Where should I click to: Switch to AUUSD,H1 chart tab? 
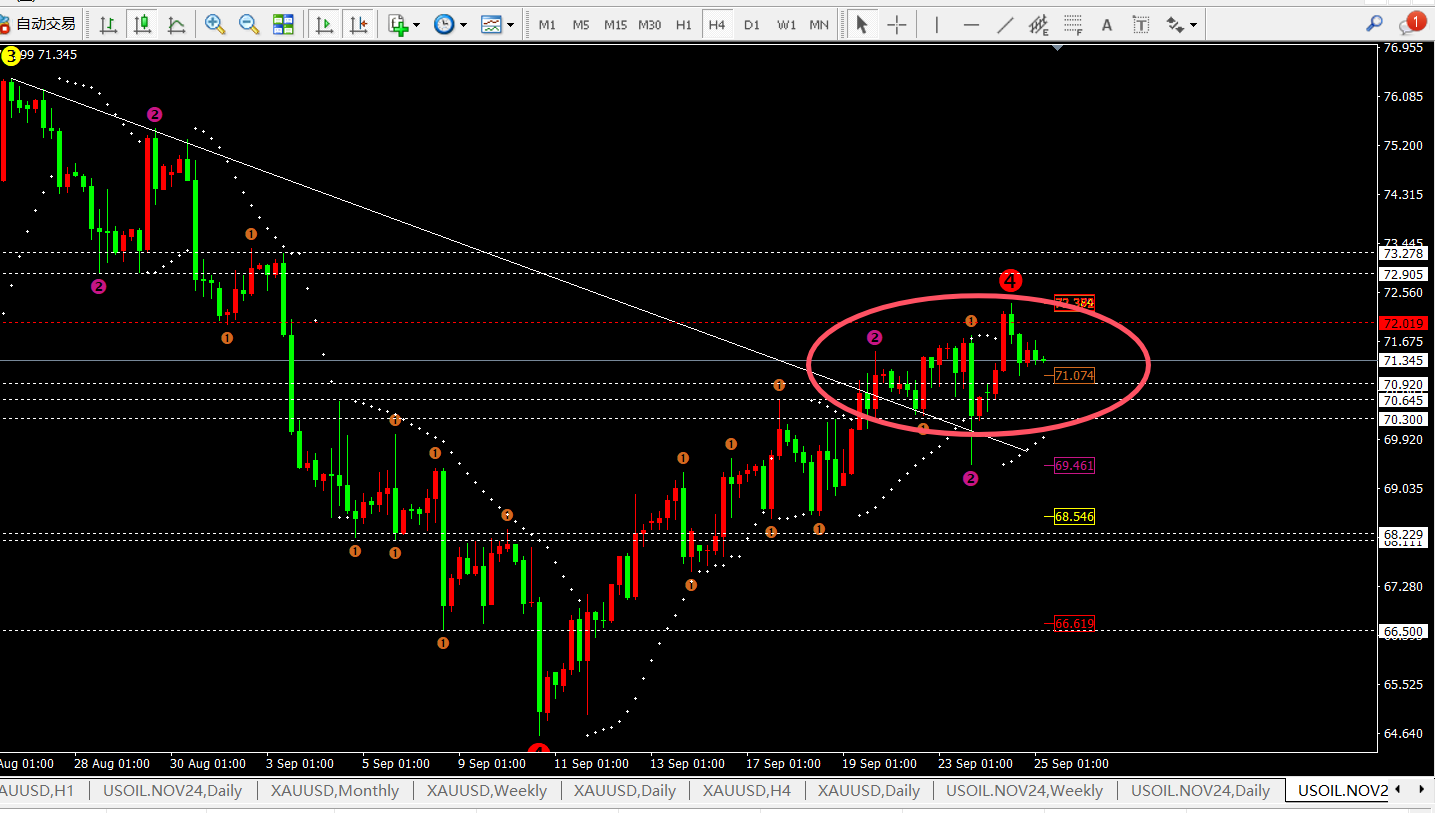tap(37, 790)
